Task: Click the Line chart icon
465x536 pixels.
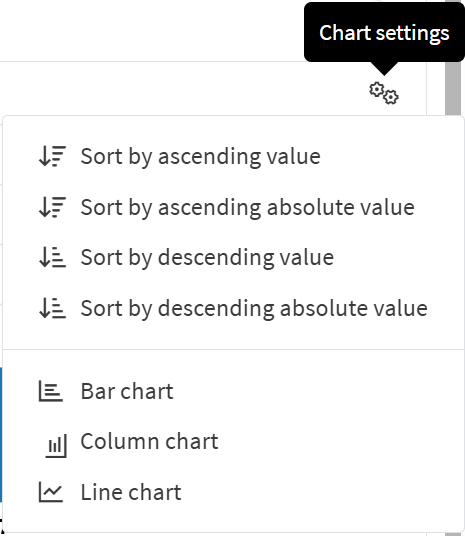Action: (51, 492)
